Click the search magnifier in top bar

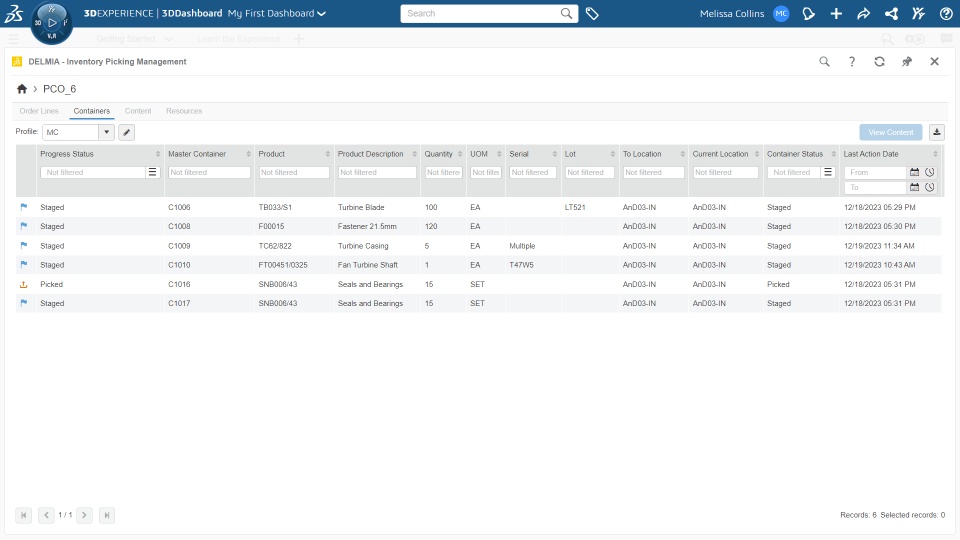[x=566, y=13]
